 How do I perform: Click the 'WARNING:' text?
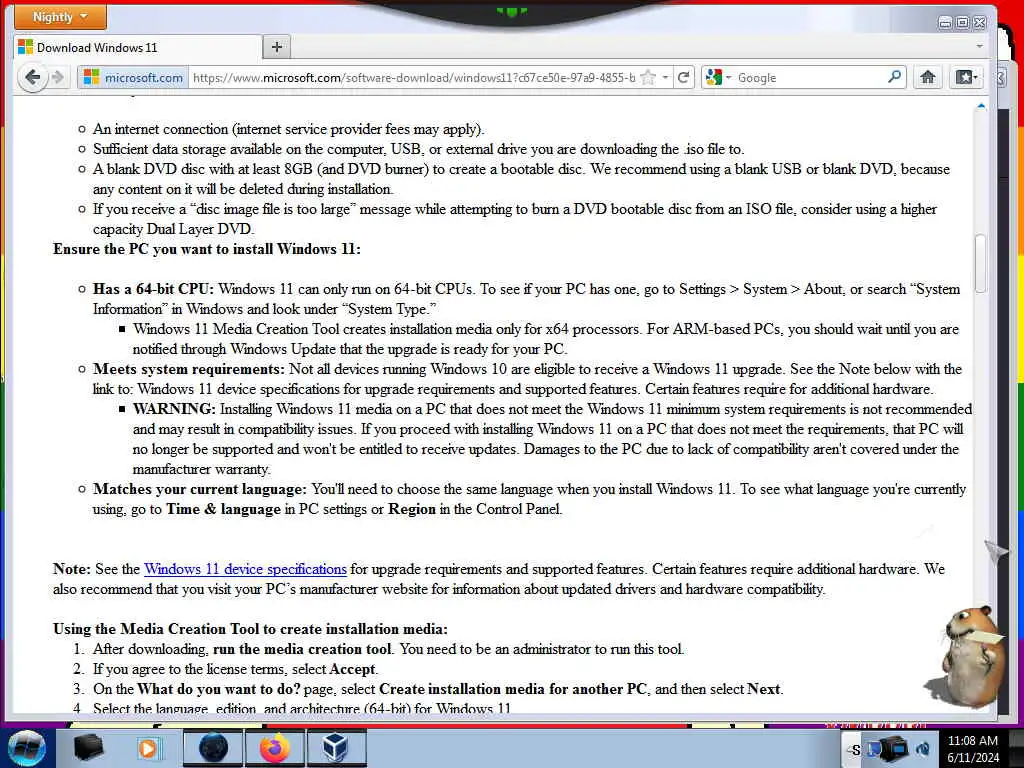[x=174, y=409]
